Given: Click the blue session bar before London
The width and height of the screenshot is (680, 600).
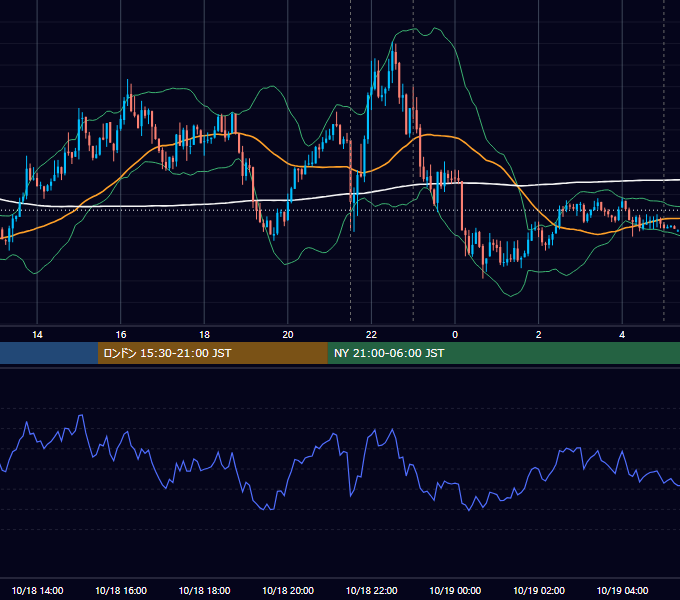Looking at the screenshot, I should click(x=49, y=353).
